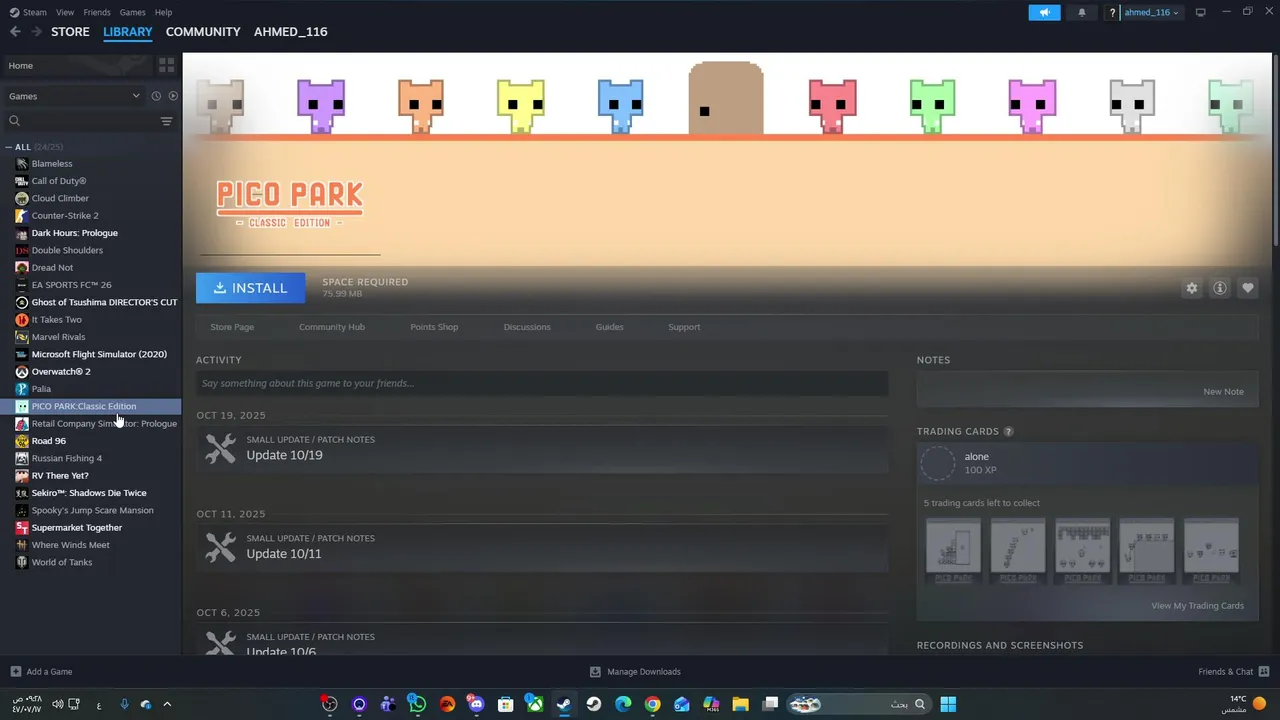Image resolution: width=1280 pixels, height=720 pixels.
Task: Open the View menu
Action: (65, 12)
